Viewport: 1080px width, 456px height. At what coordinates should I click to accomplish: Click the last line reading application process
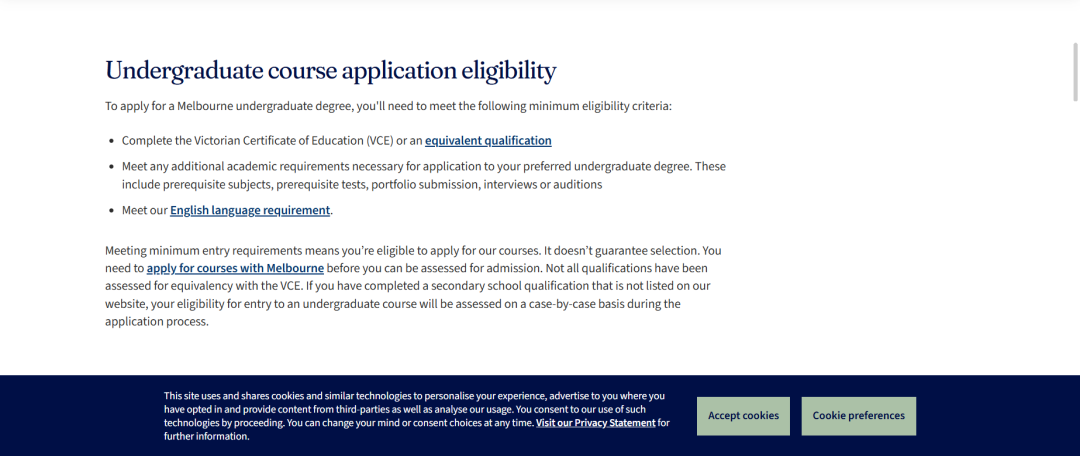point(156,322)
